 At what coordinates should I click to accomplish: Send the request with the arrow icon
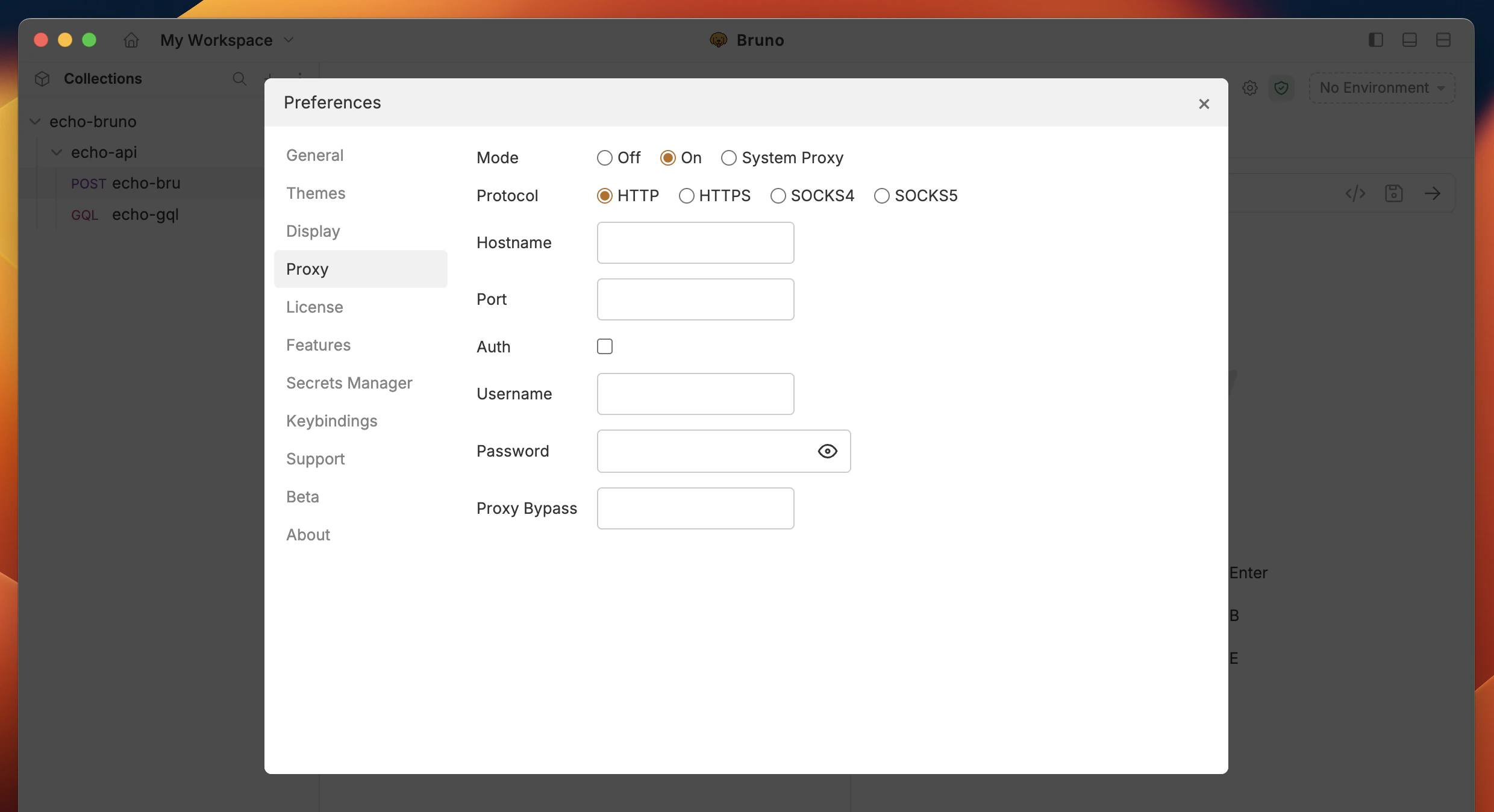[1433, 193]
